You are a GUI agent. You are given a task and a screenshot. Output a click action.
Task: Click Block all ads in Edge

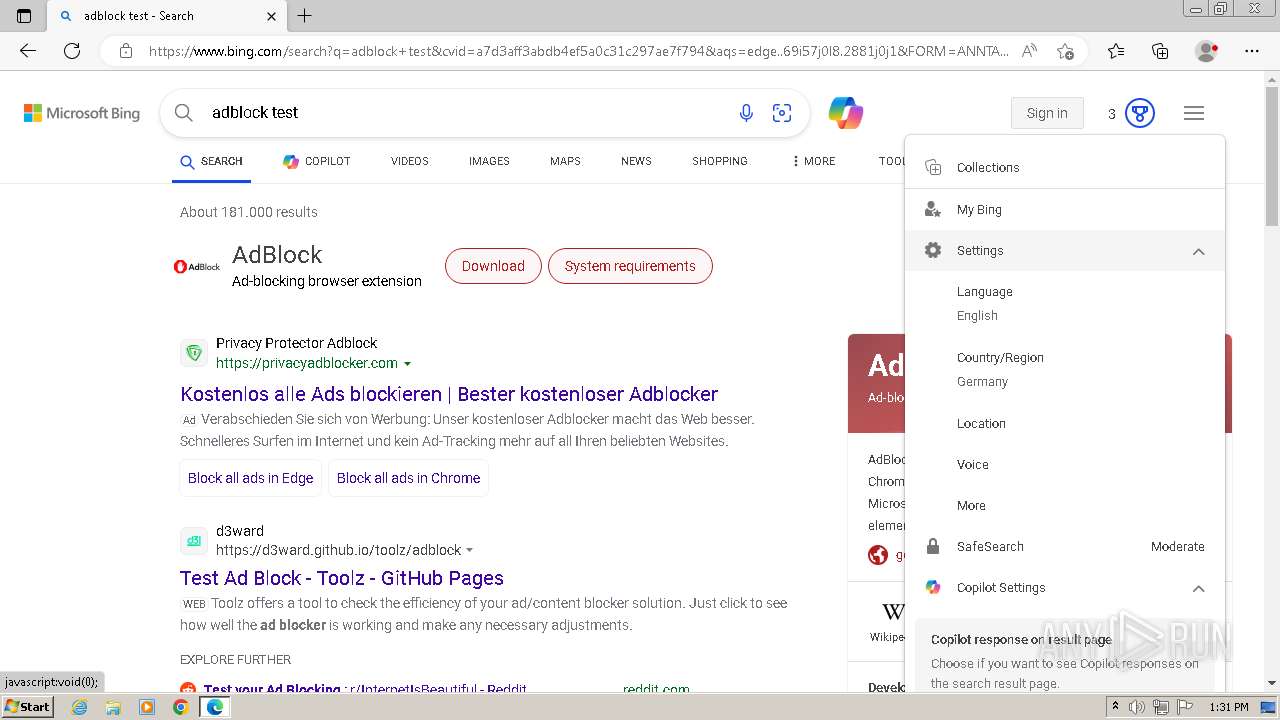click(251, 478)
